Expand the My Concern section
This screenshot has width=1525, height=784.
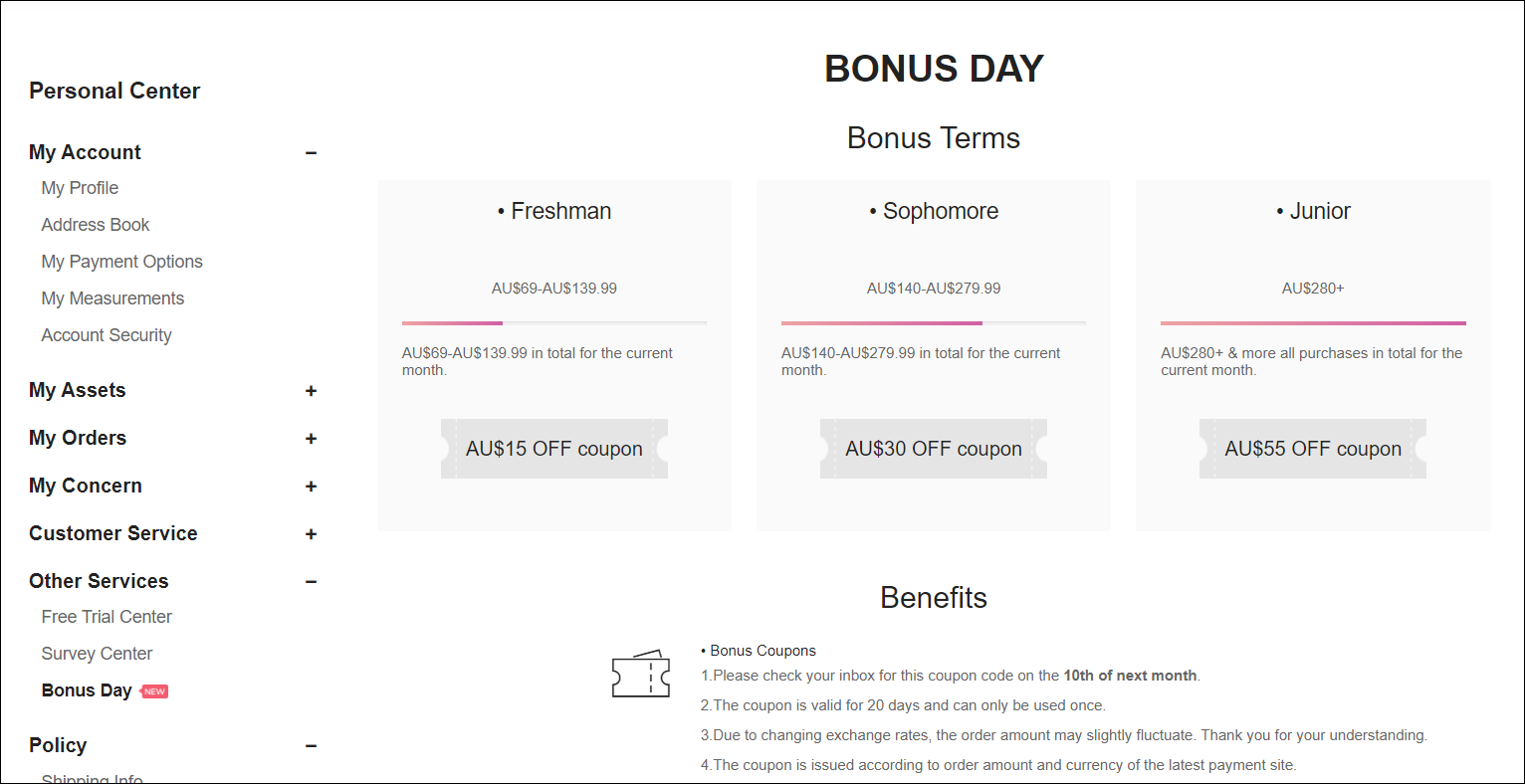(x=311, y=487)
